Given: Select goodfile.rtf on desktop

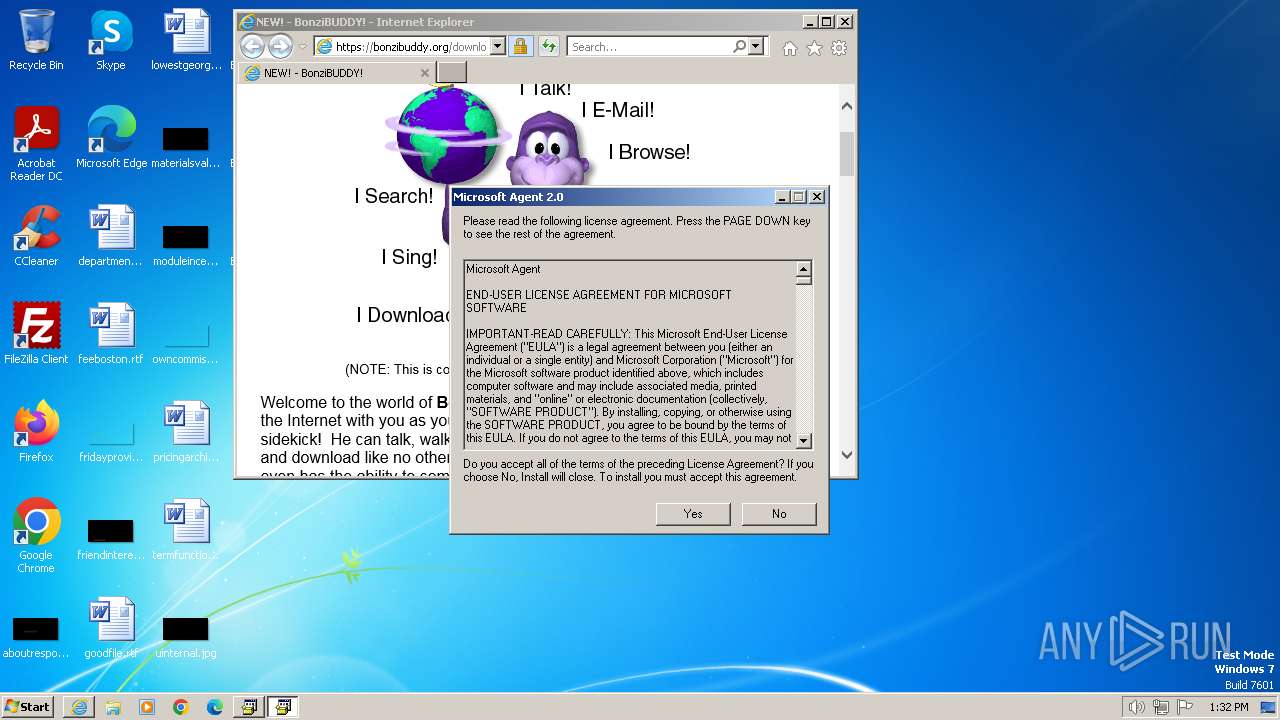Looking at the screenshot, I should click(111, 627).
